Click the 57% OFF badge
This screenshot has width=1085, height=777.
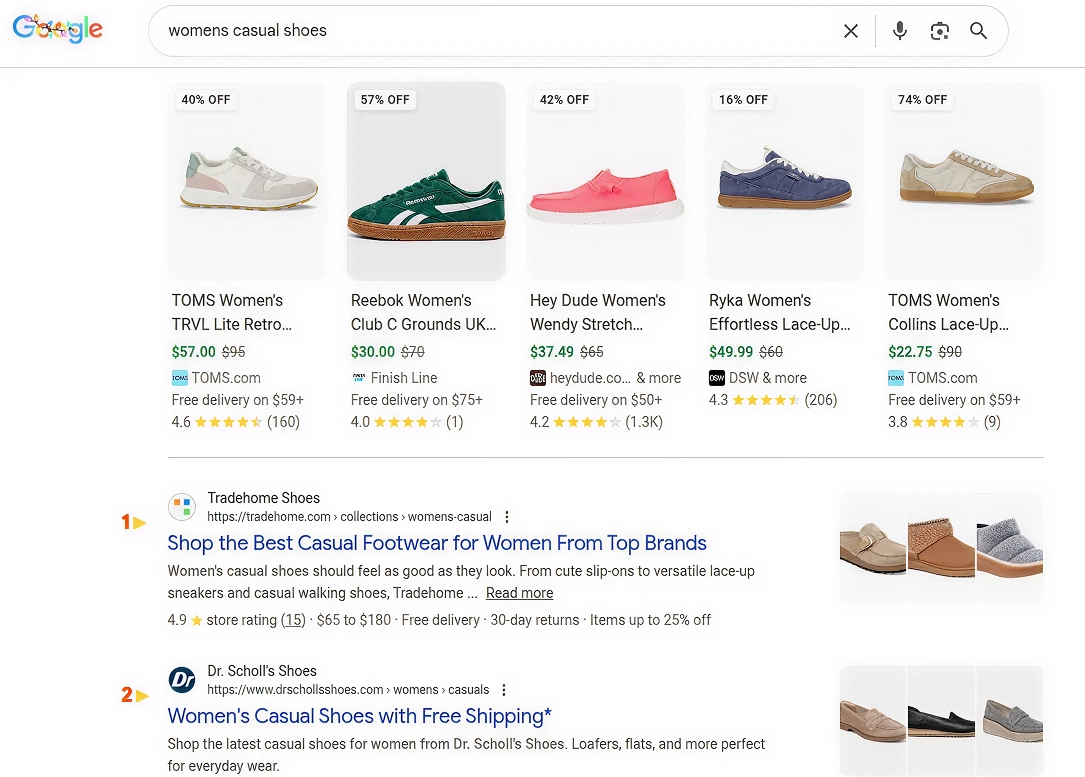pyautogui.click(x=385, y=100)
